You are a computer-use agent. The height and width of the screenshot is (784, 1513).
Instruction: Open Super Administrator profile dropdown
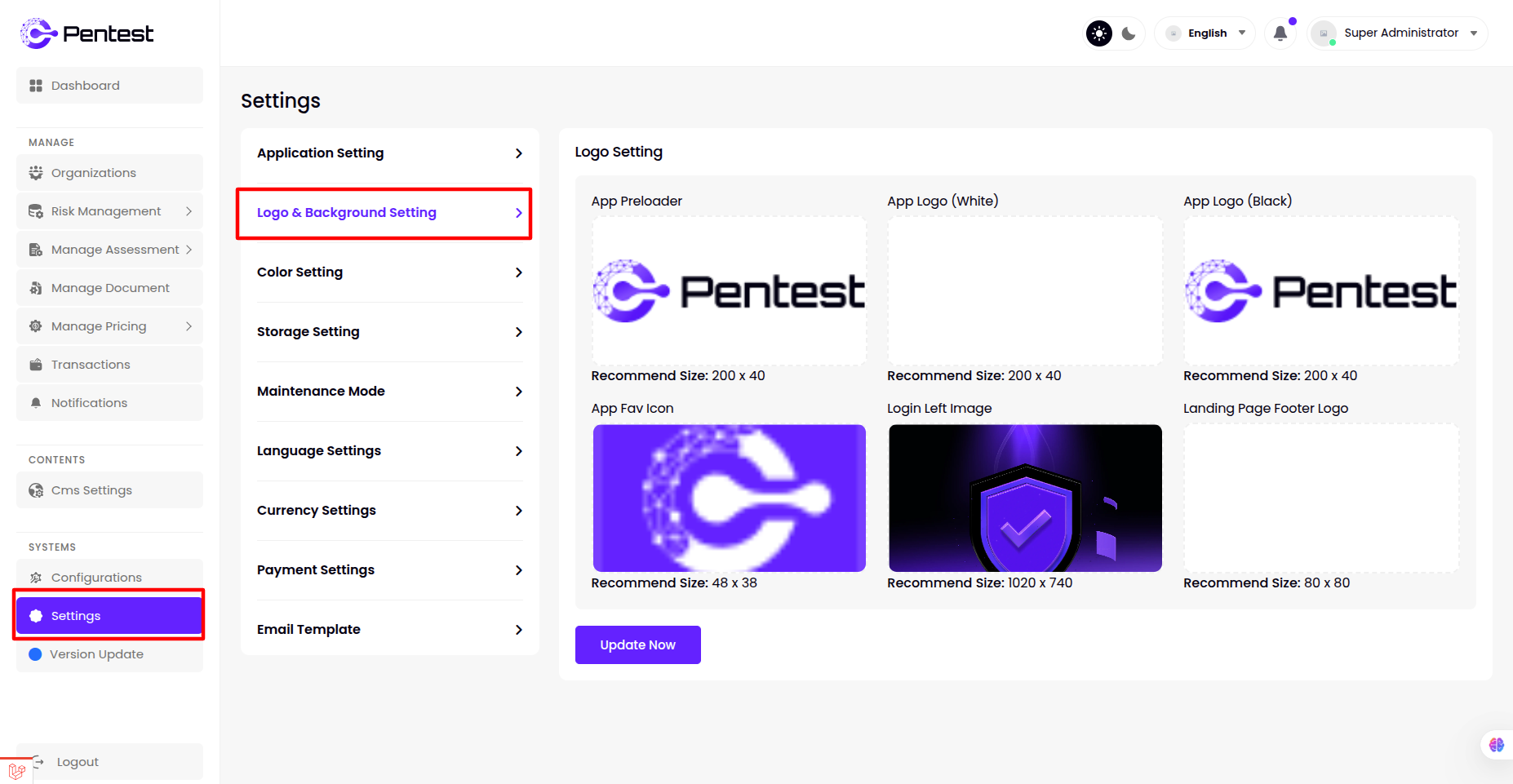tap(1399, 33)
